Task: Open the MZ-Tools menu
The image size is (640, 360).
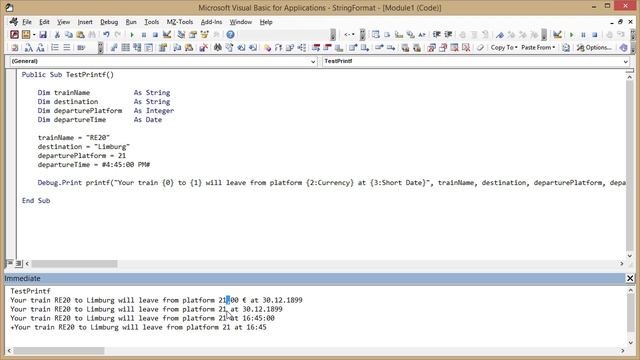Action: click(180, 22)
